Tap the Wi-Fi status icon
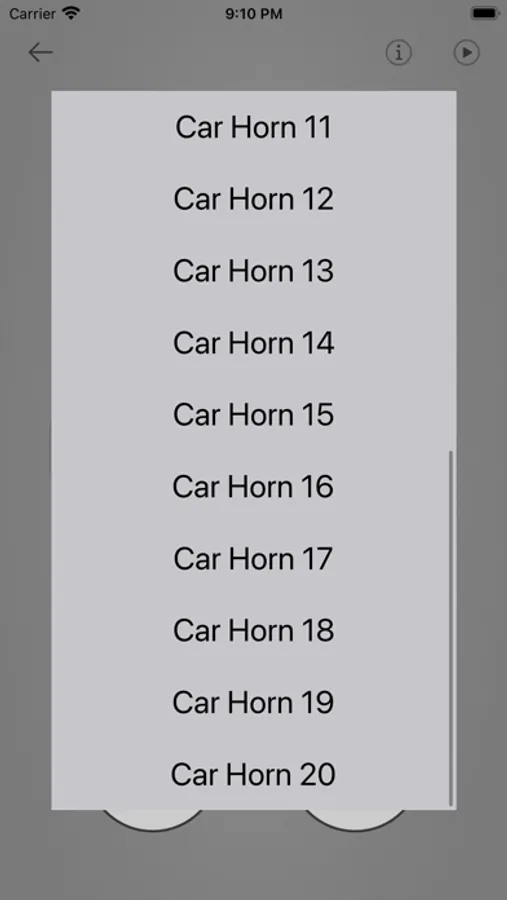The width and height of the screenshot is (507, 900). pyautogui.click(x=71, y=13)
